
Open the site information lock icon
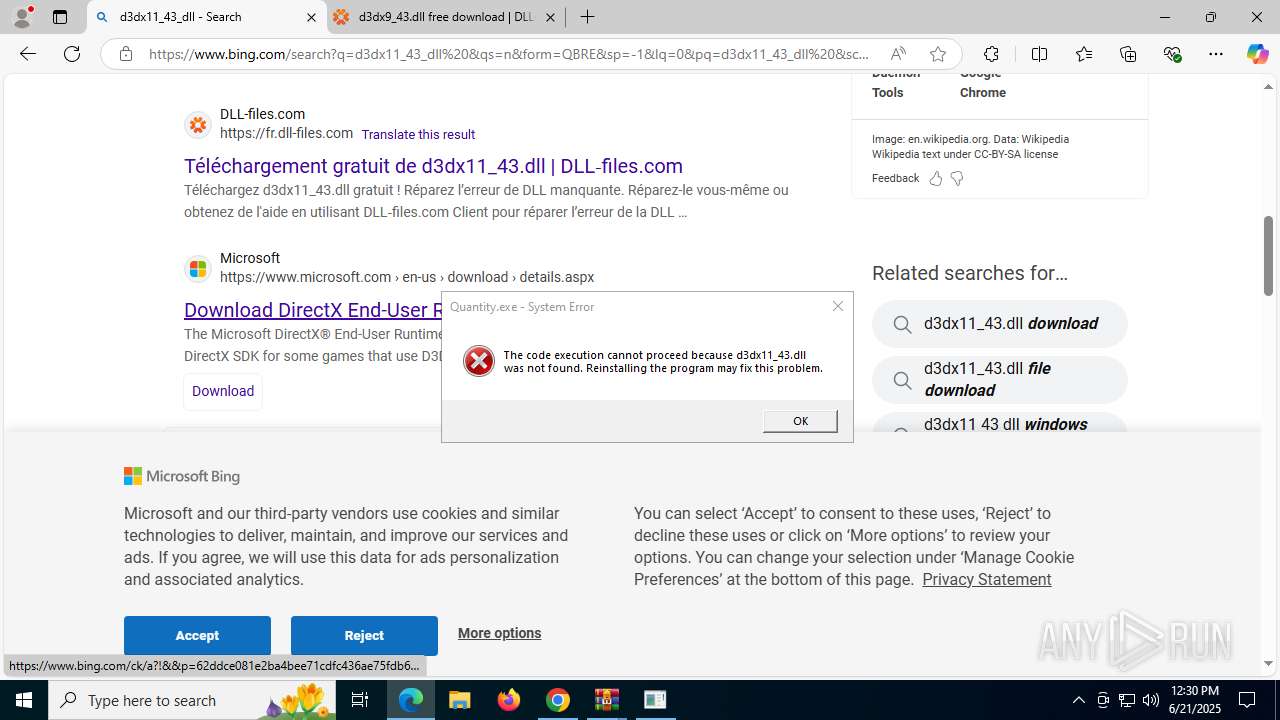pyautogui.click(x=125, y=54)
